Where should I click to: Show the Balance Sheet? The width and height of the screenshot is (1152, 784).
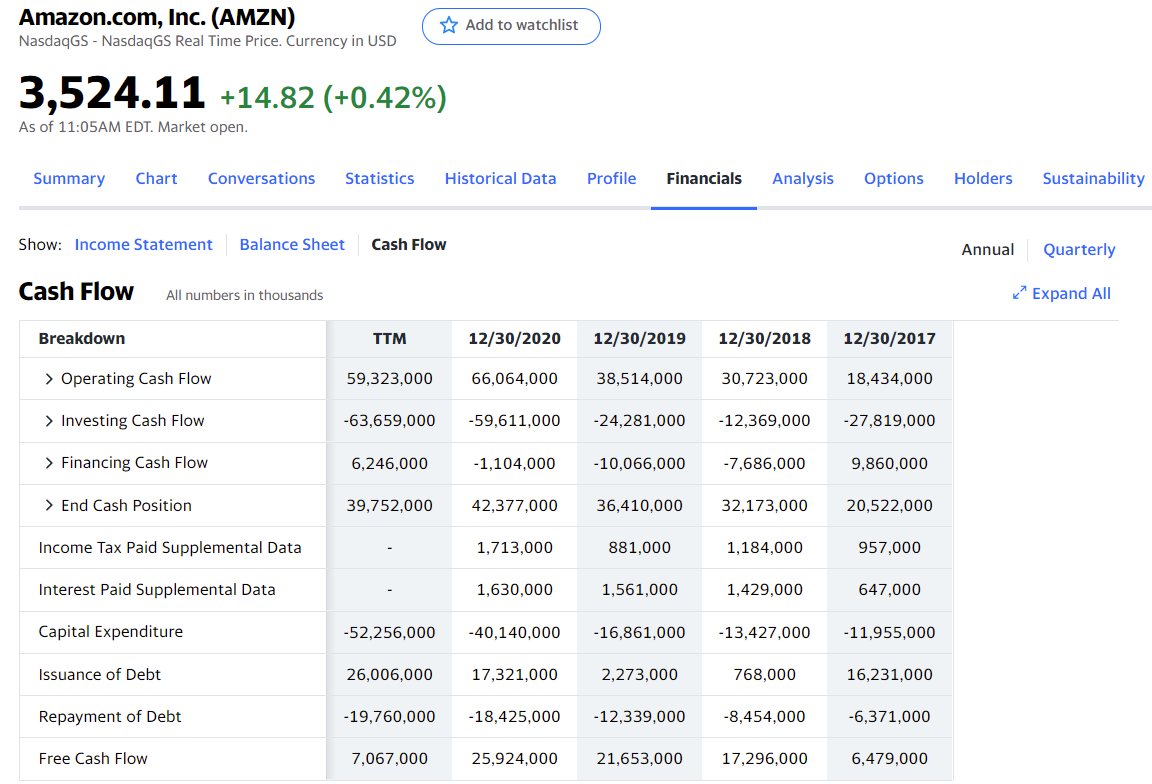292,245
